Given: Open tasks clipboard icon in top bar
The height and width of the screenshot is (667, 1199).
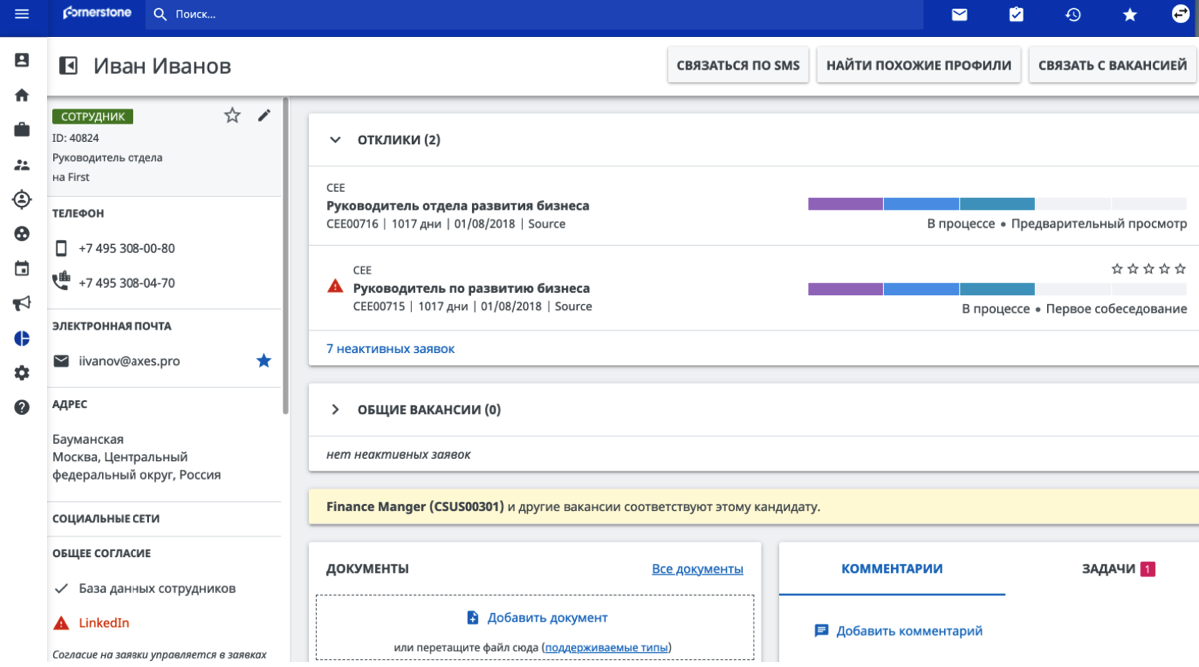Looking at the screenshot, I should click(x=1016, y=14).
